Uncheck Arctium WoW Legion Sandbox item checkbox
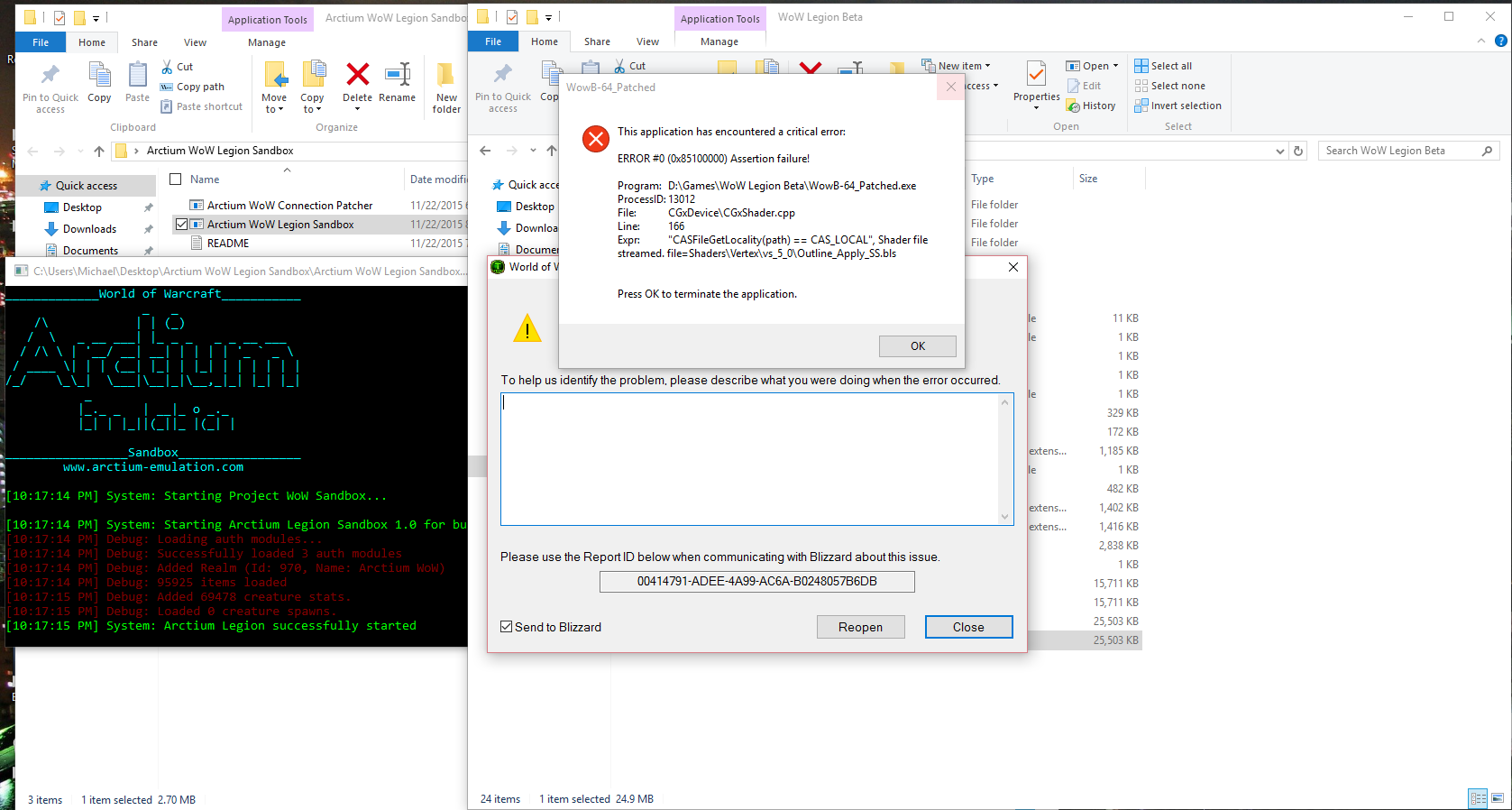 [181, 225]
